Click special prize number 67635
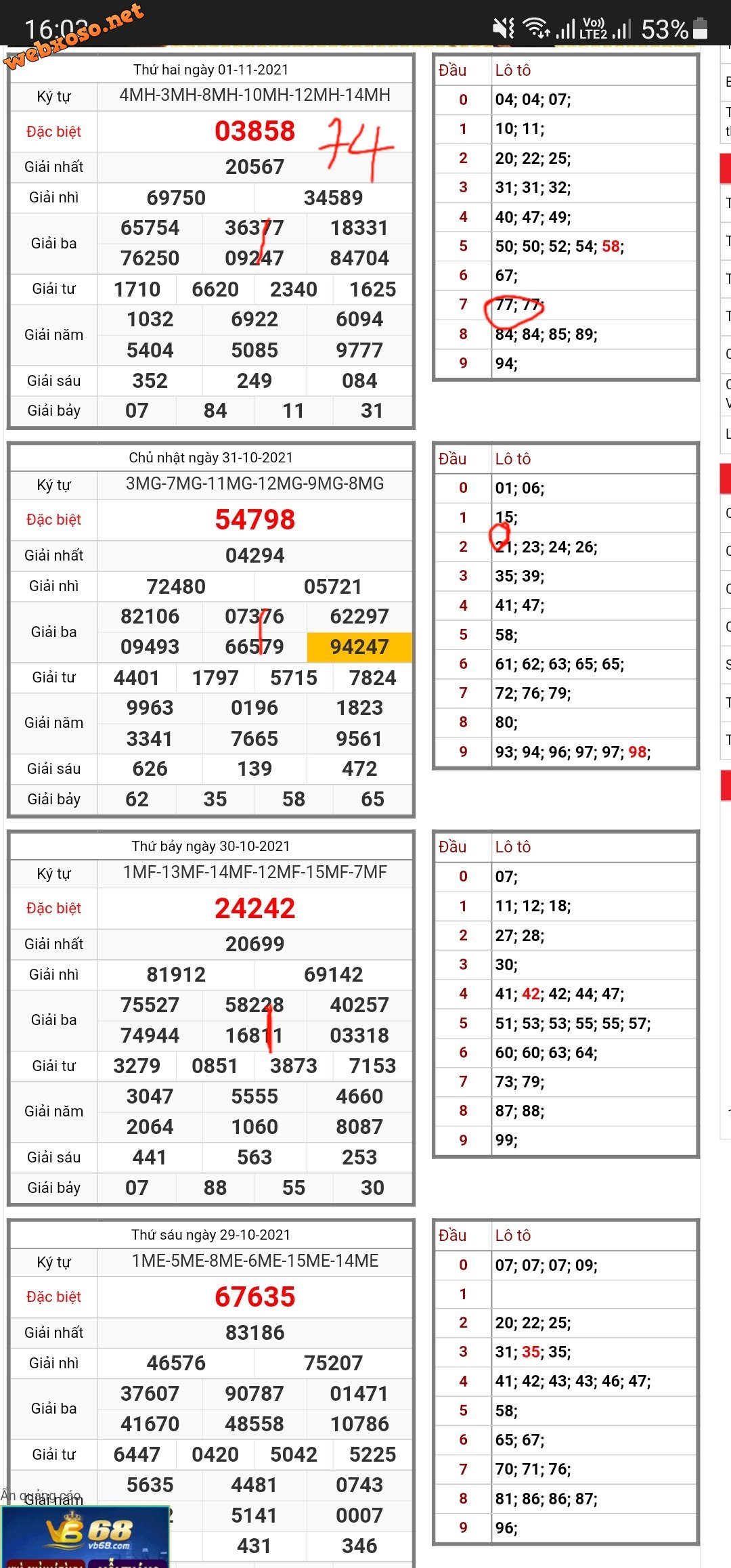This screenshot has height=1568, width=731. click(254, 1297)
